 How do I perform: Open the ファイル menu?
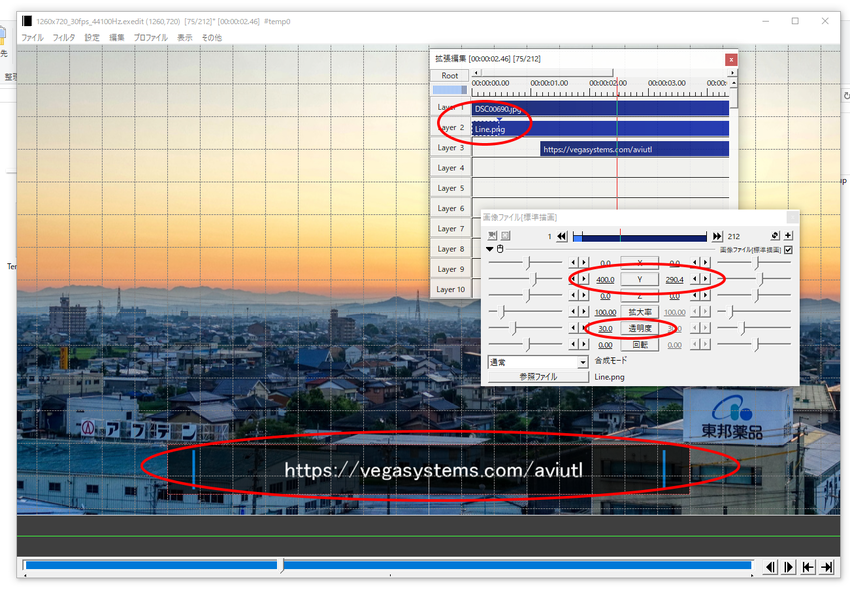(x=33, y=37)
